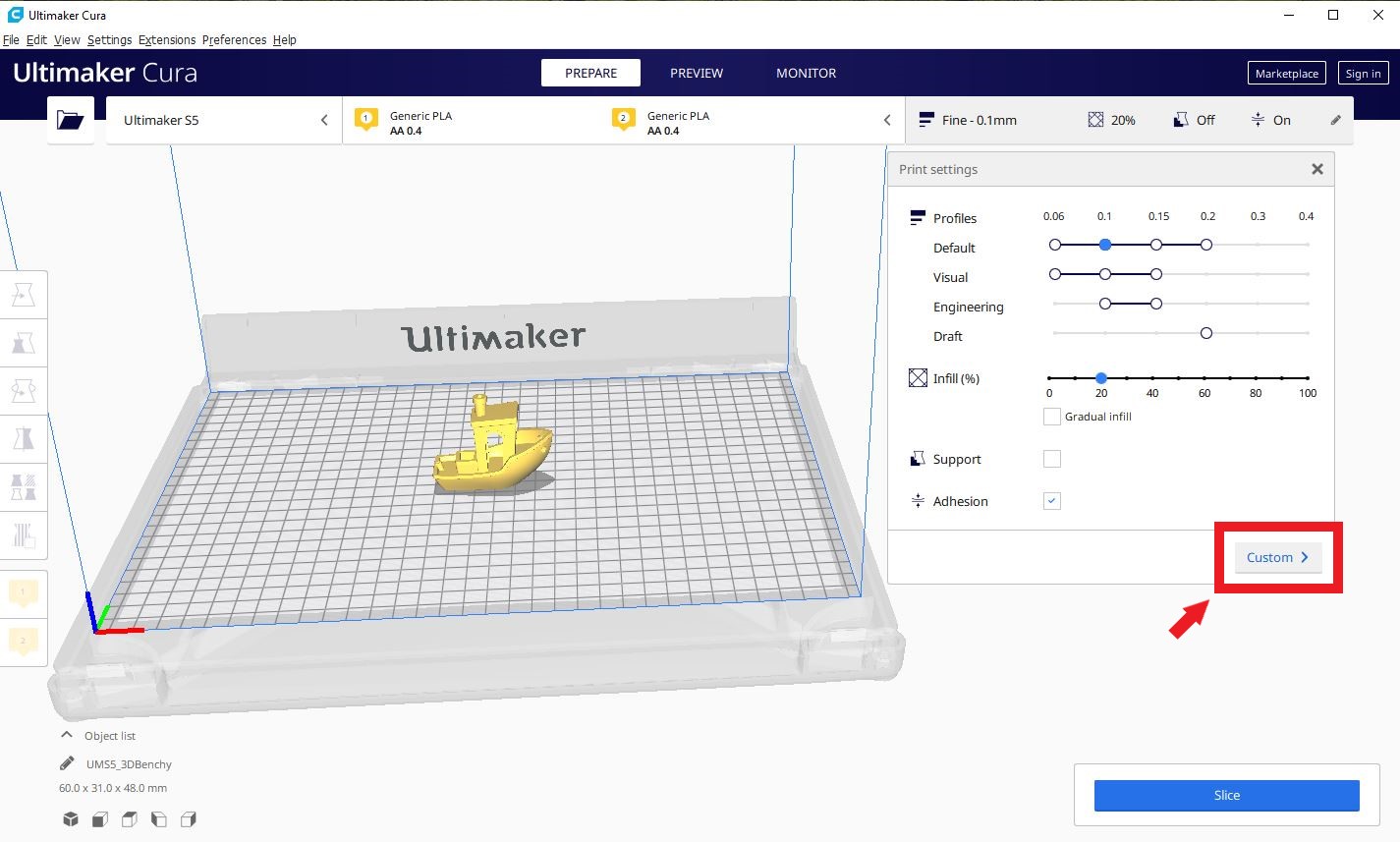Open the Edit menu
Viewport: 1400px width, 842px height.
point(36,39)
